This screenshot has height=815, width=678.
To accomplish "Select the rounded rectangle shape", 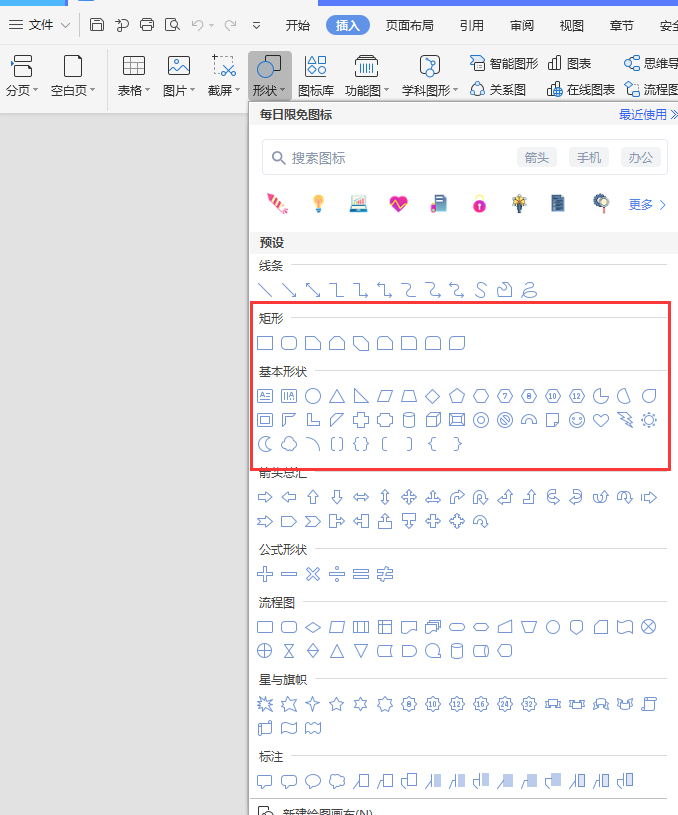I will 289,343.
